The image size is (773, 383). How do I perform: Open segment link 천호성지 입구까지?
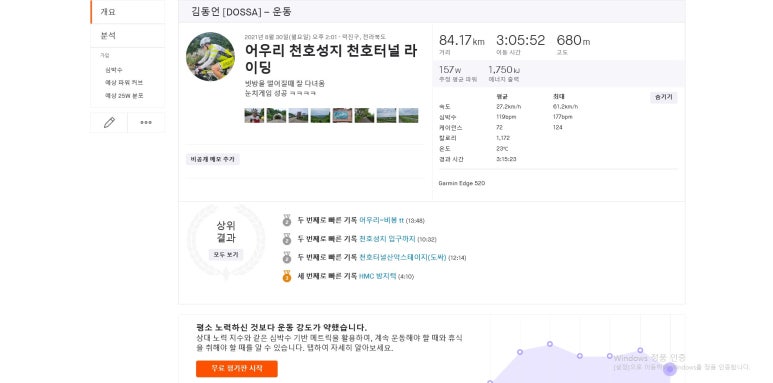(387, 239)
